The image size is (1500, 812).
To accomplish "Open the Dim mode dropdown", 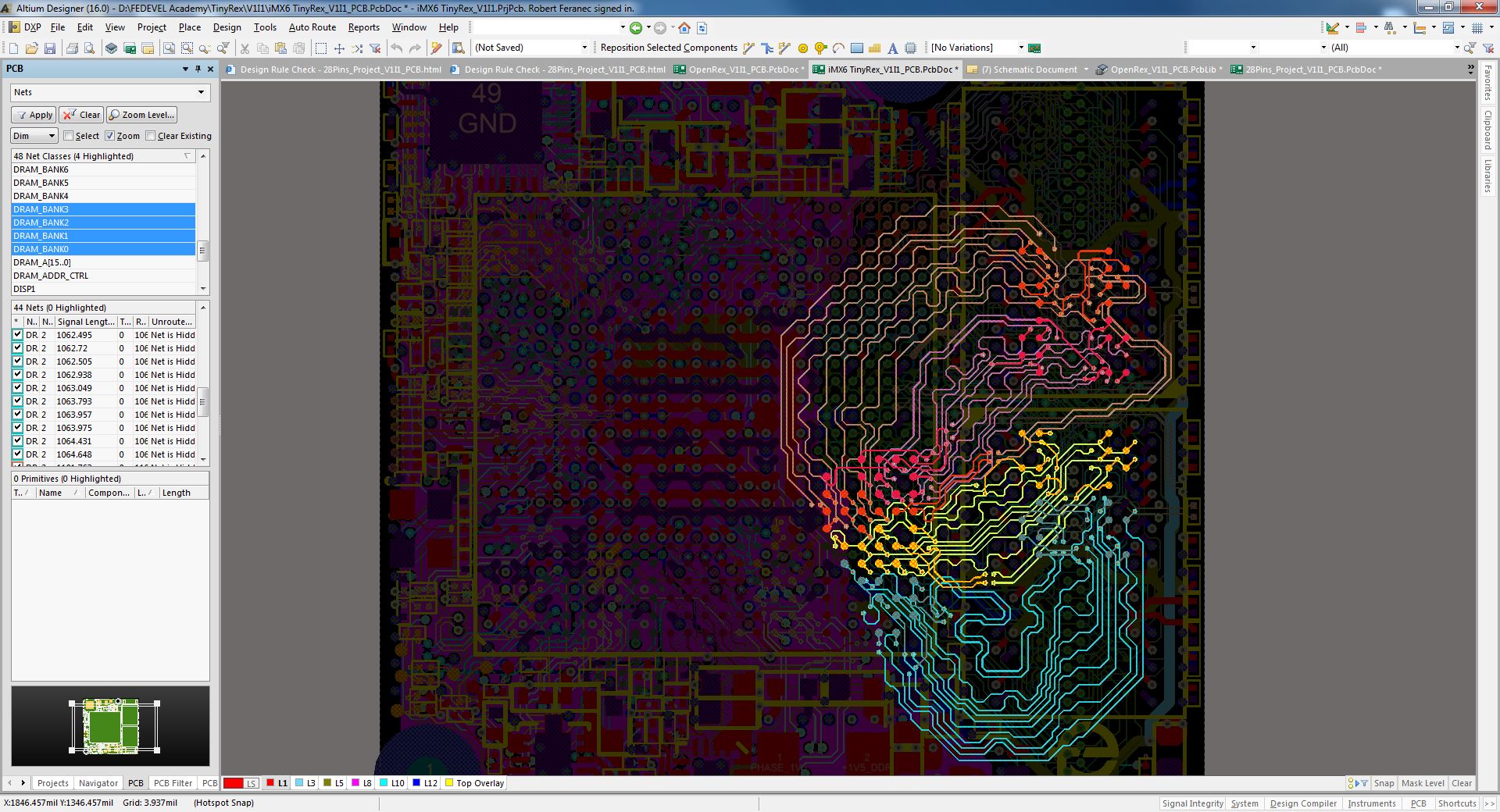I will [x=49, y=135].
